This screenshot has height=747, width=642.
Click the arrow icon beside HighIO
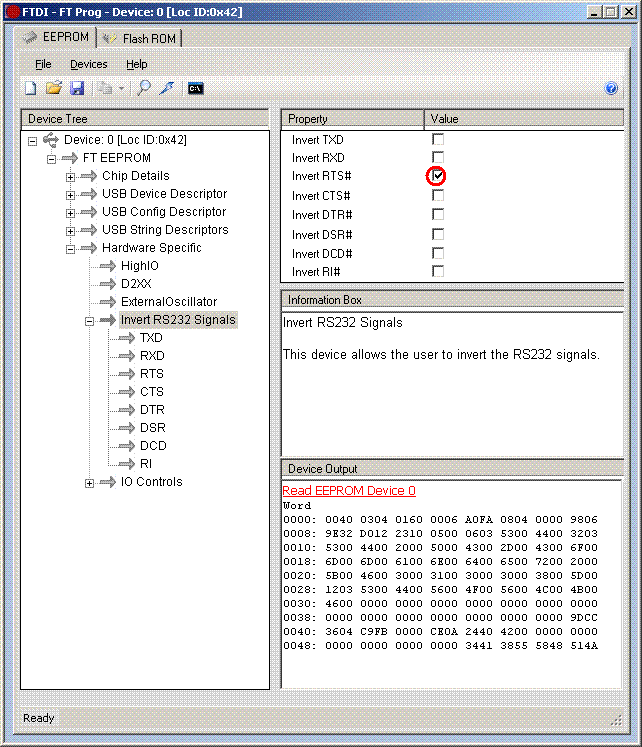point(108,266)
